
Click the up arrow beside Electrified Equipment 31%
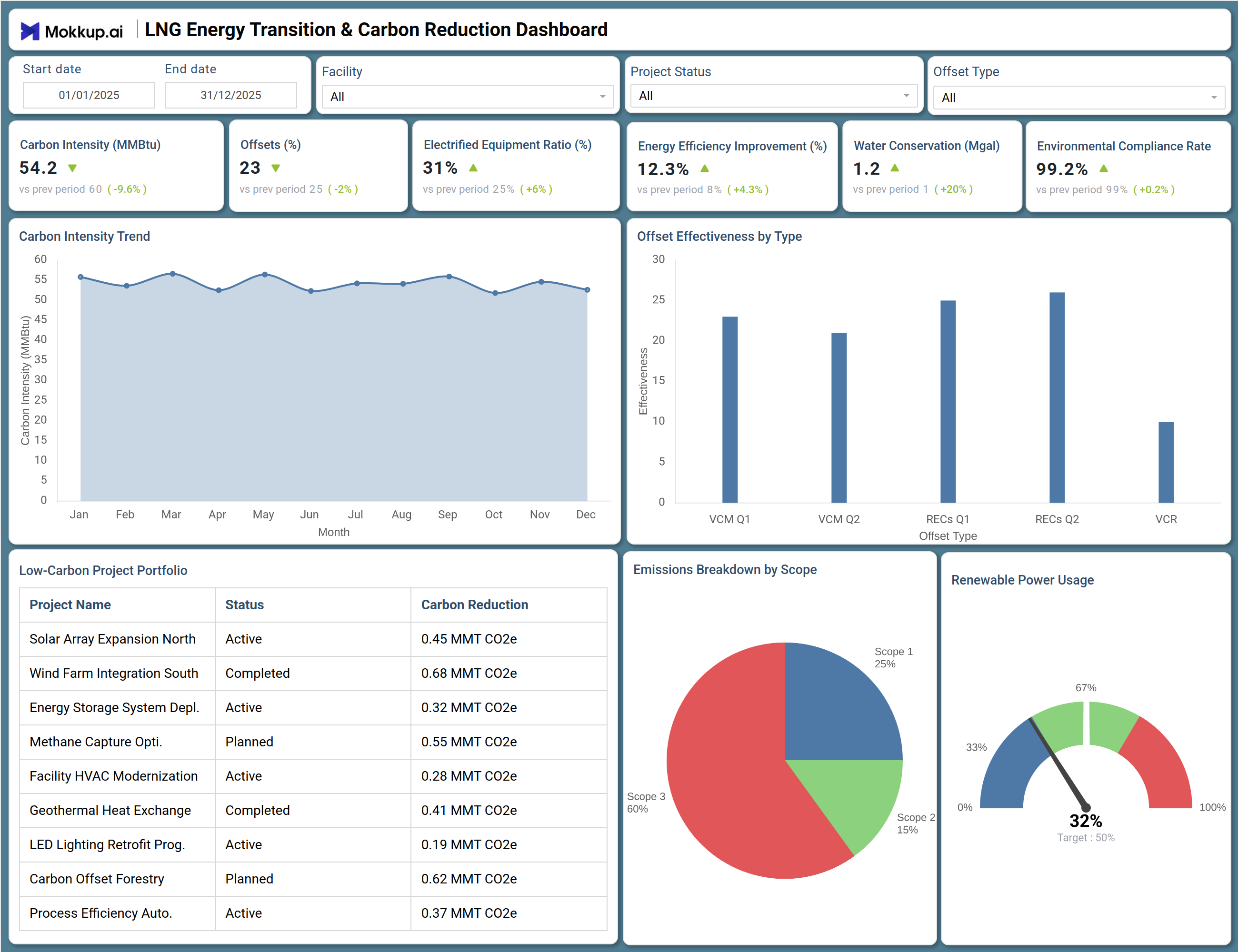coord(473,168)
